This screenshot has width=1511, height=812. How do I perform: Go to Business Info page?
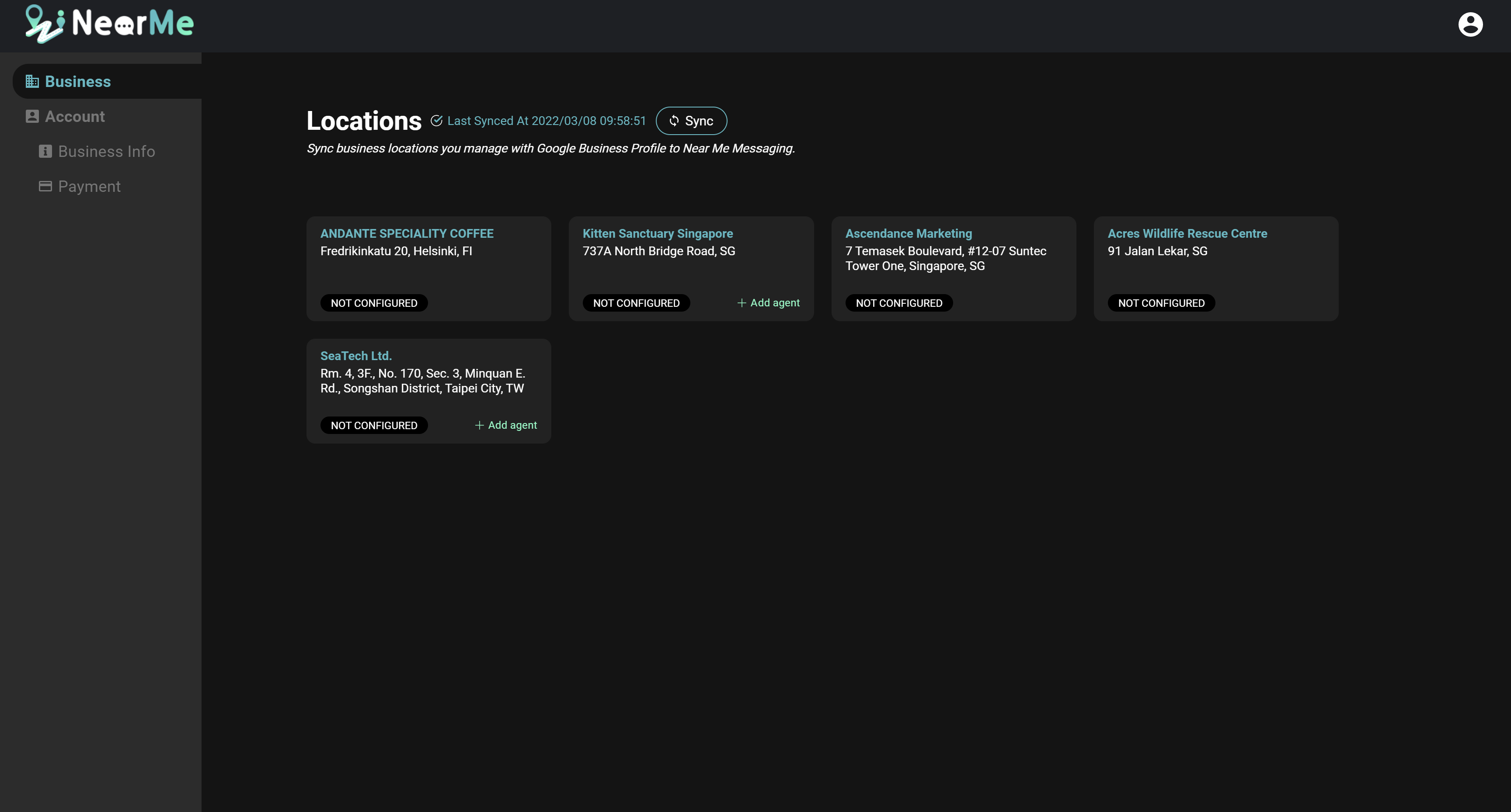[107, 151]
